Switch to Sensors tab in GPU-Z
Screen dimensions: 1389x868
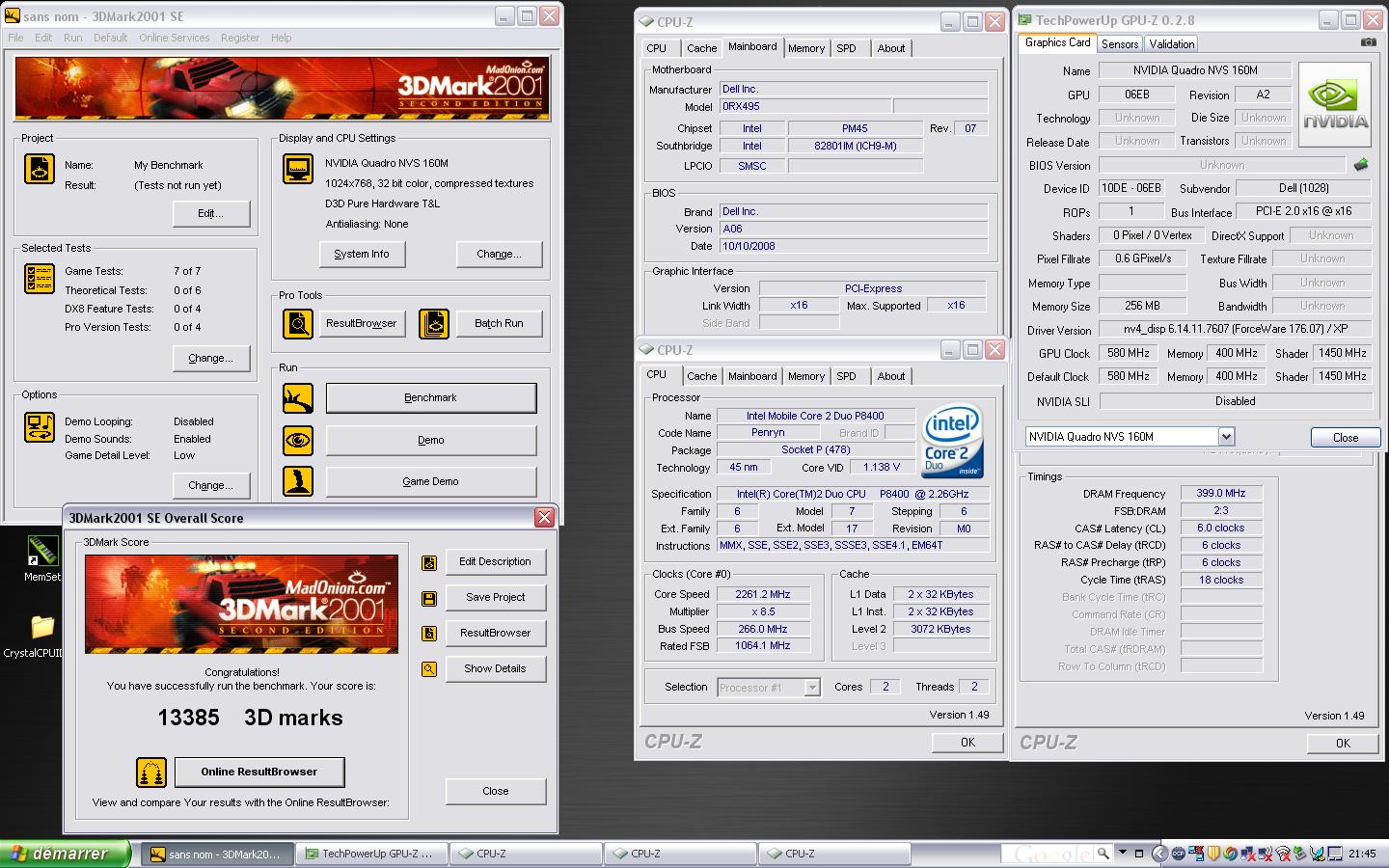(x=1120, y=44)
